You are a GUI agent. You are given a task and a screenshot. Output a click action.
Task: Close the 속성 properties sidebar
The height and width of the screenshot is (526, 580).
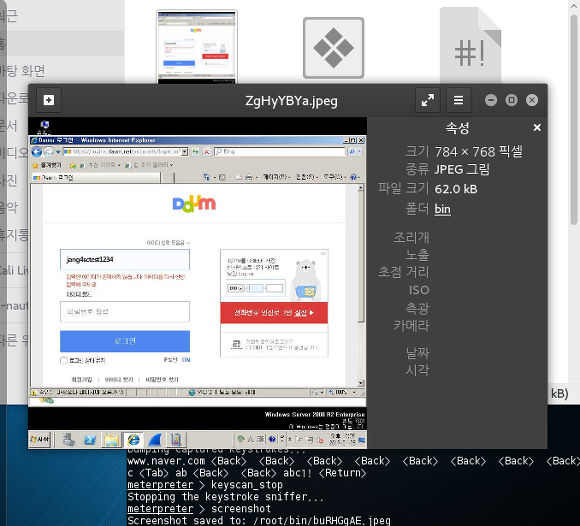pos(537,128)
